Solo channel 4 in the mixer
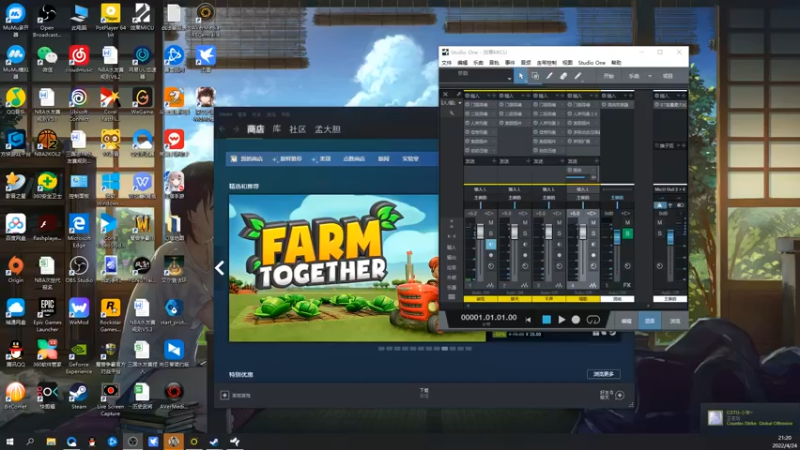This screenshot has width=800, height=450. 593,233
